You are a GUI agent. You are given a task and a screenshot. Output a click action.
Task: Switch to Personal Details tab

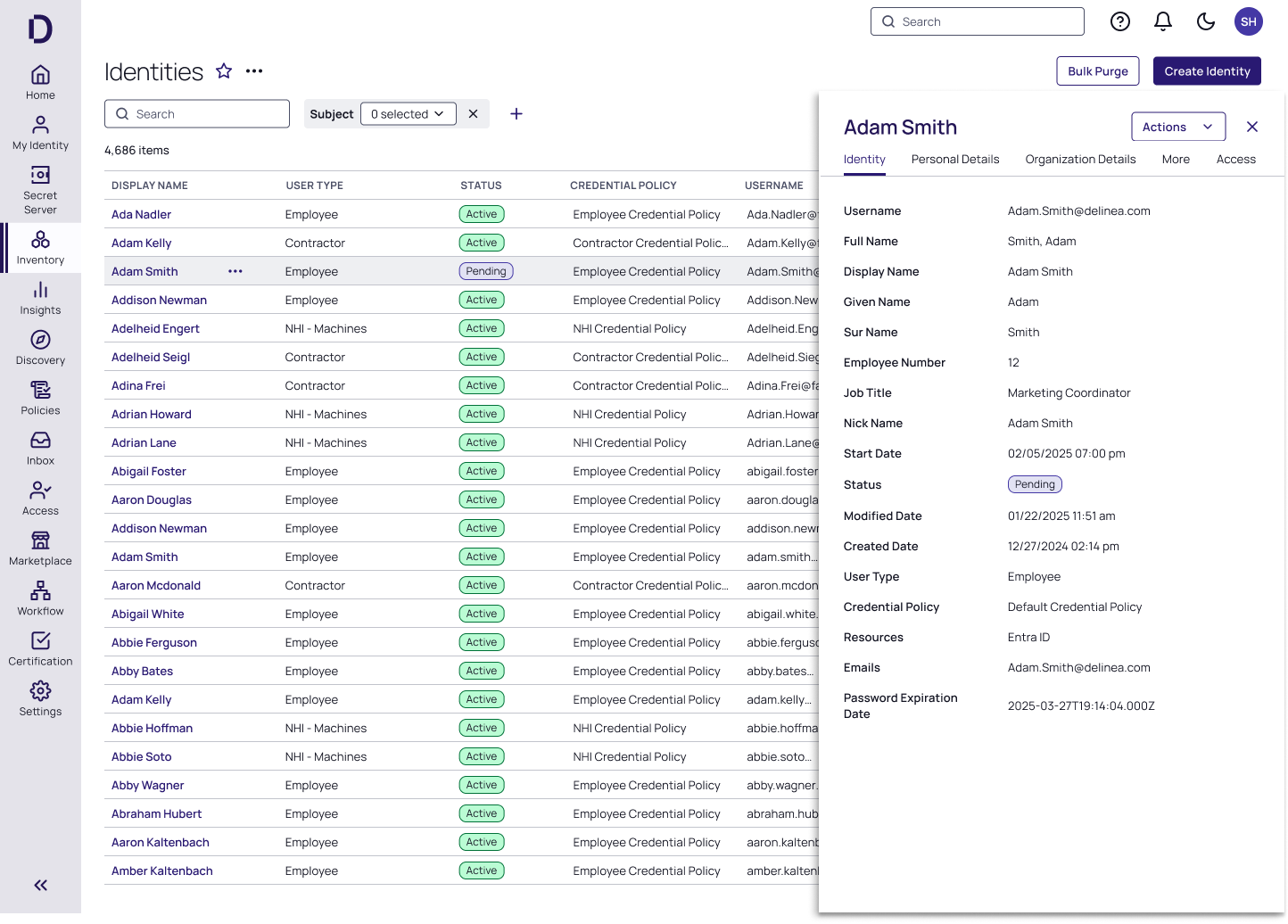(955, 160)
